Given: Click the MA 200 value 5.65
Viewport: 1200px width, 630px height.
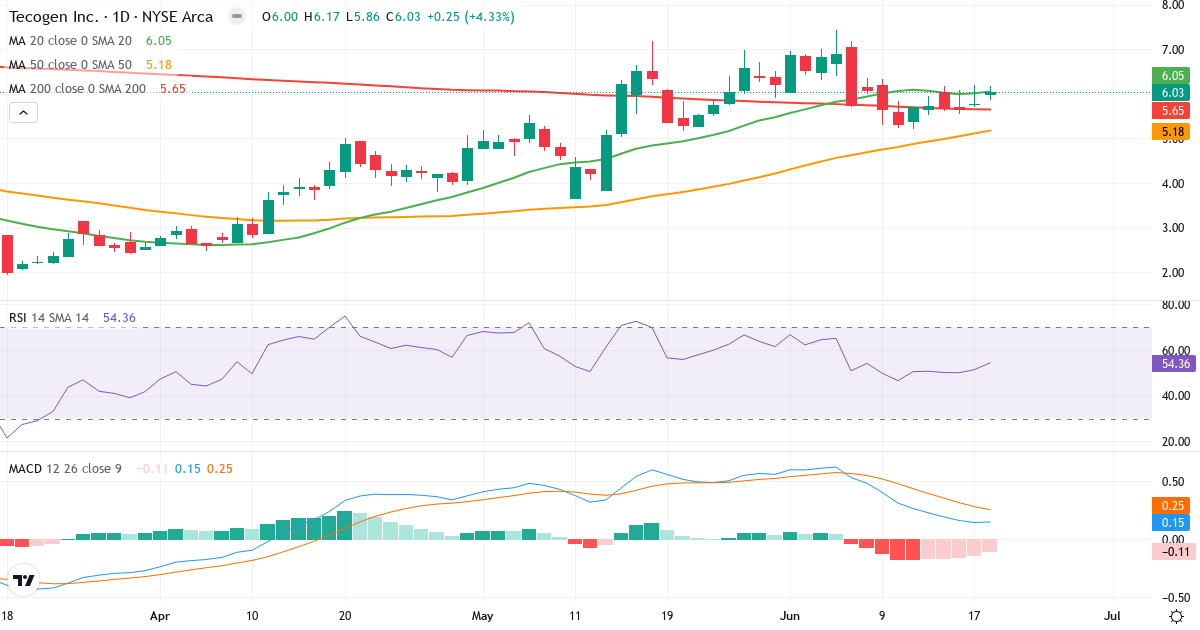Looking at the screenshot, I should [x=173, y=89].
